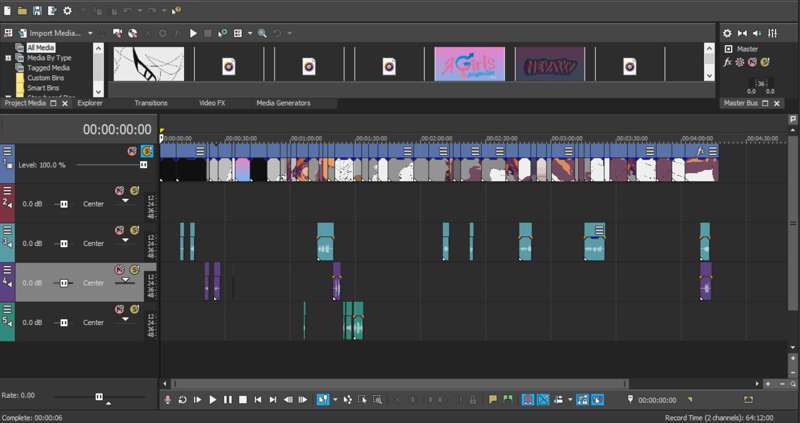Click the Play button in transport bar
800x423 pixels.
[213, 400]
